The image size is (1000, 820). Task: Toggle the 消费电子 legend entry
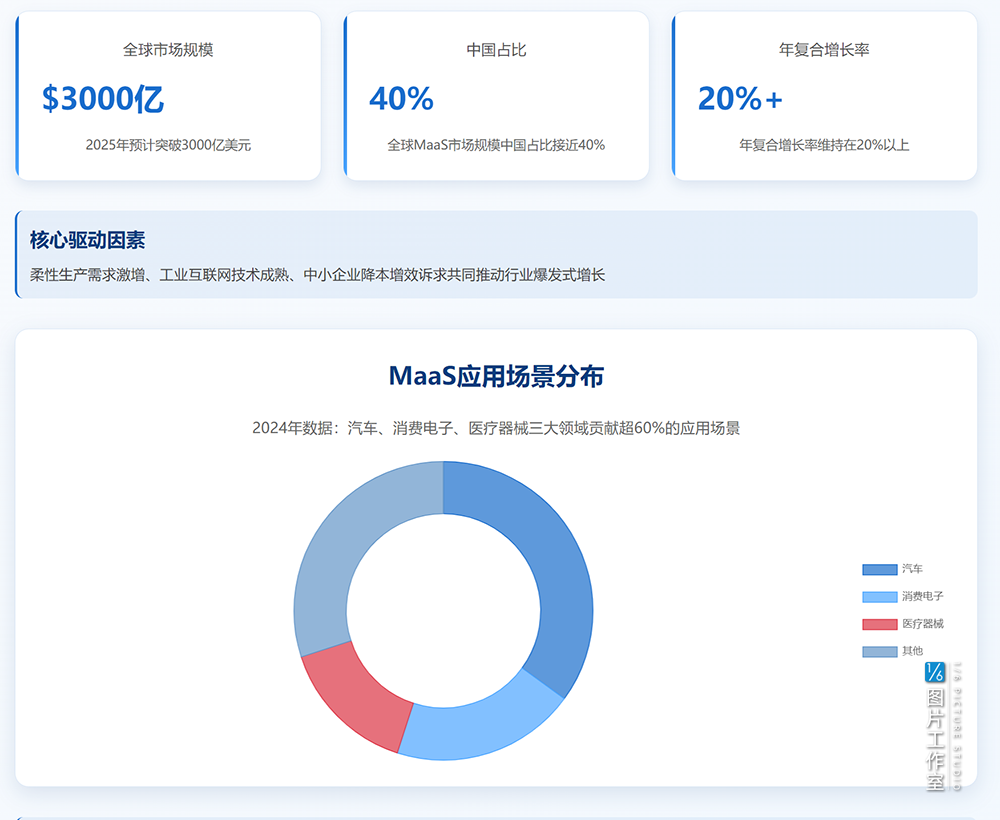click(x=922, y=596)
